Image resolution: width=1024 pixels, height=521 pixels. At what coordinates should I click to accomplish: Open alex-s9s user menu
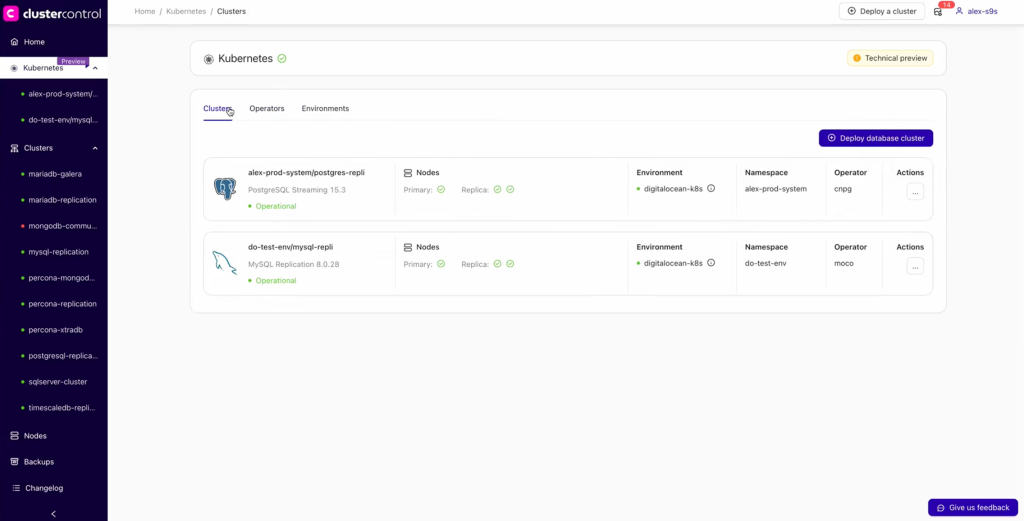point(976,11)
